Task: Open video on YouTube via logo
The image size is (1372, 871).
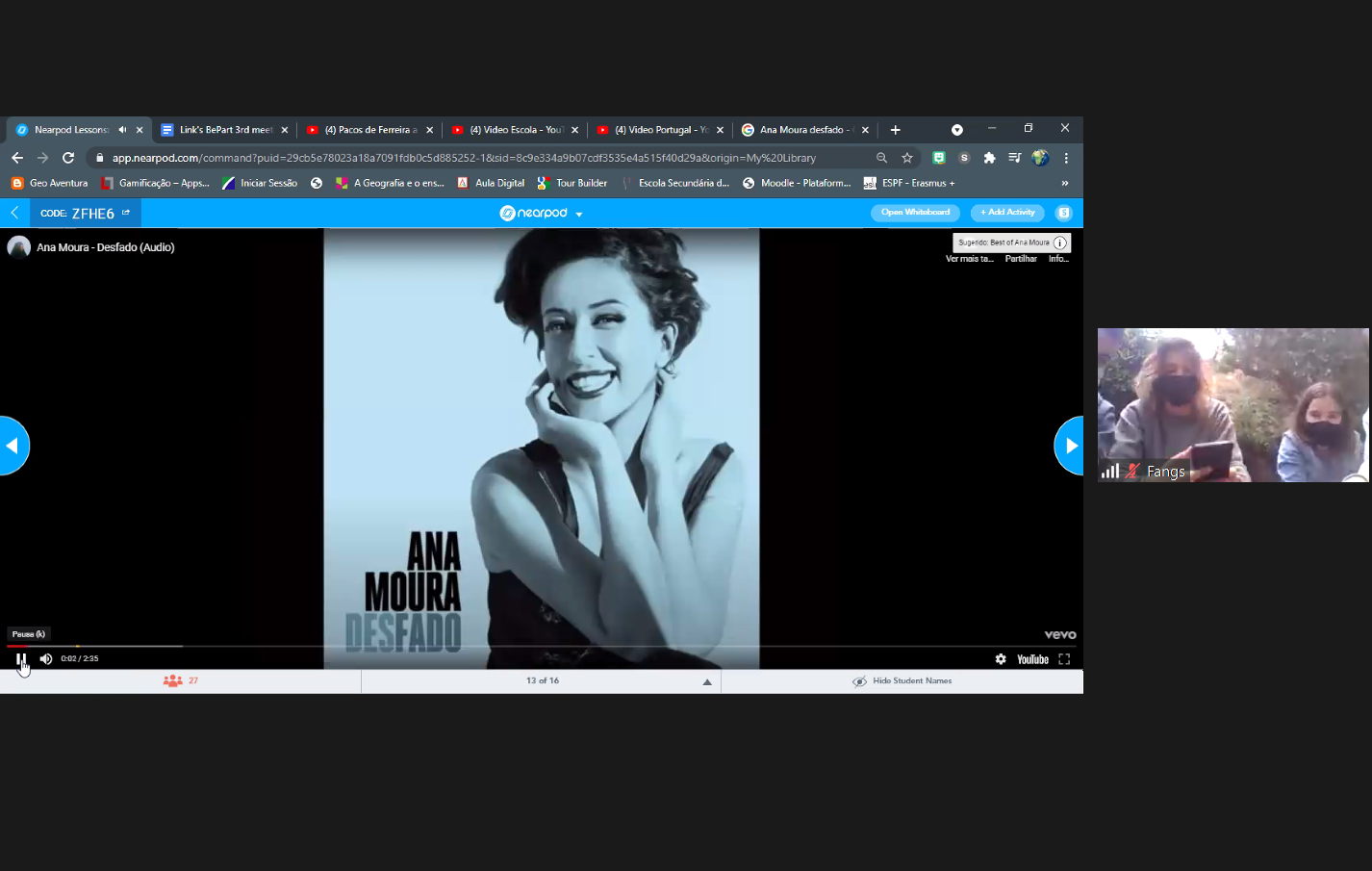Action: click(x=1032, y=659)
